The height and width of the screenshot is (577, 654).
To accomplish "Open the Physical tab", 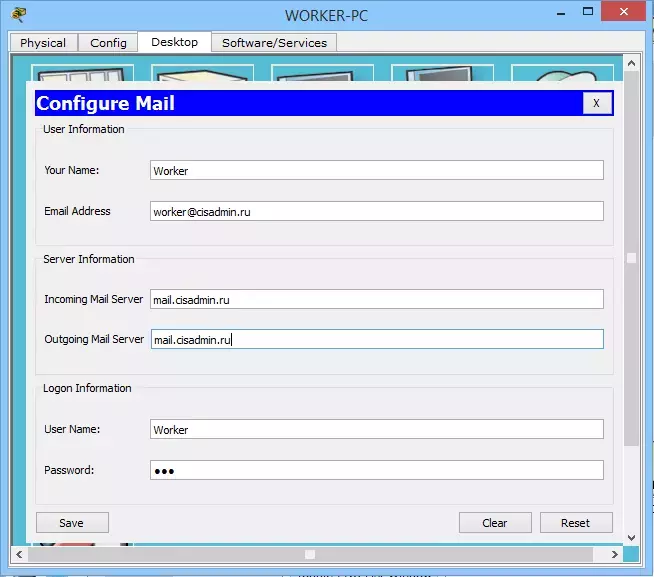I will click(x=43, y=43).
